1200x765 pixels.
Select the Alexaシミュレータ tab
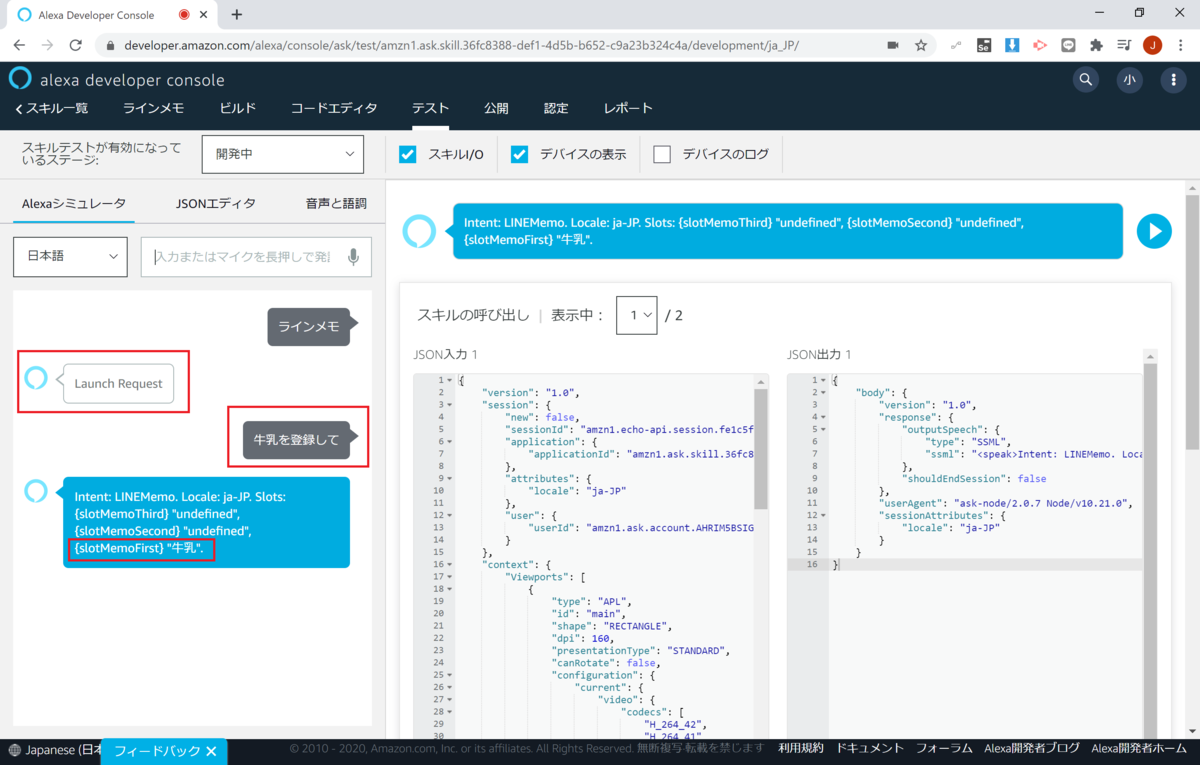pyautogui.click(x=74, y=203)
